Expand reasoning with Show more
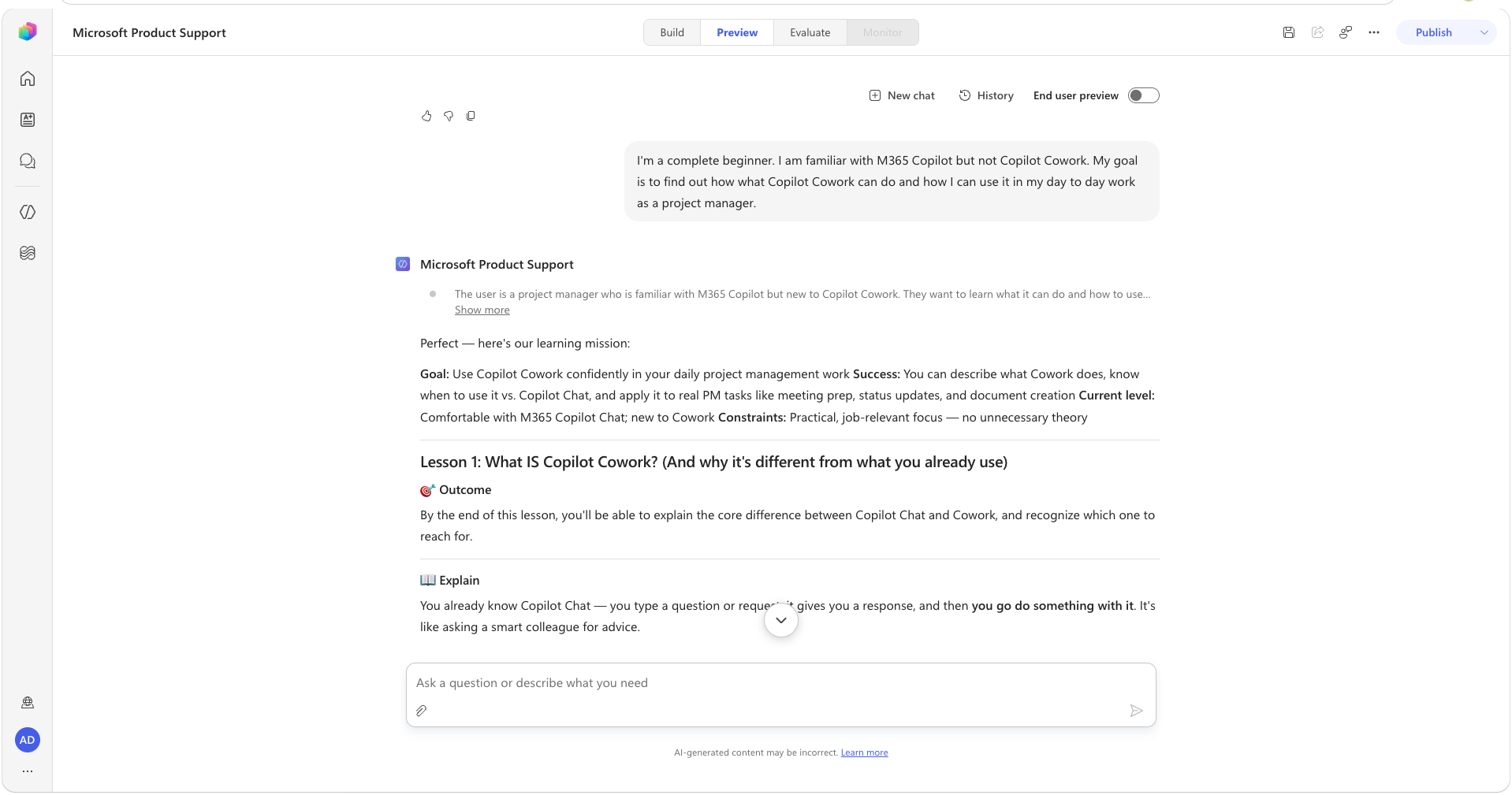The image size is (1512, 795). click(482, 310)
